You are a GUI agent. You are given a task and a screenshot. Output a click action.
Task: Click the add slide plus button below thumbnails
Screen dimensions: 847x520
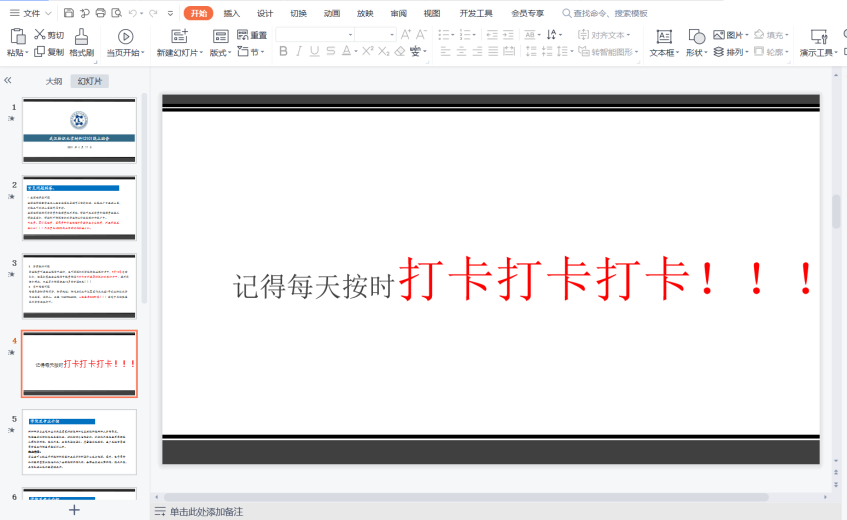point(74,509)
